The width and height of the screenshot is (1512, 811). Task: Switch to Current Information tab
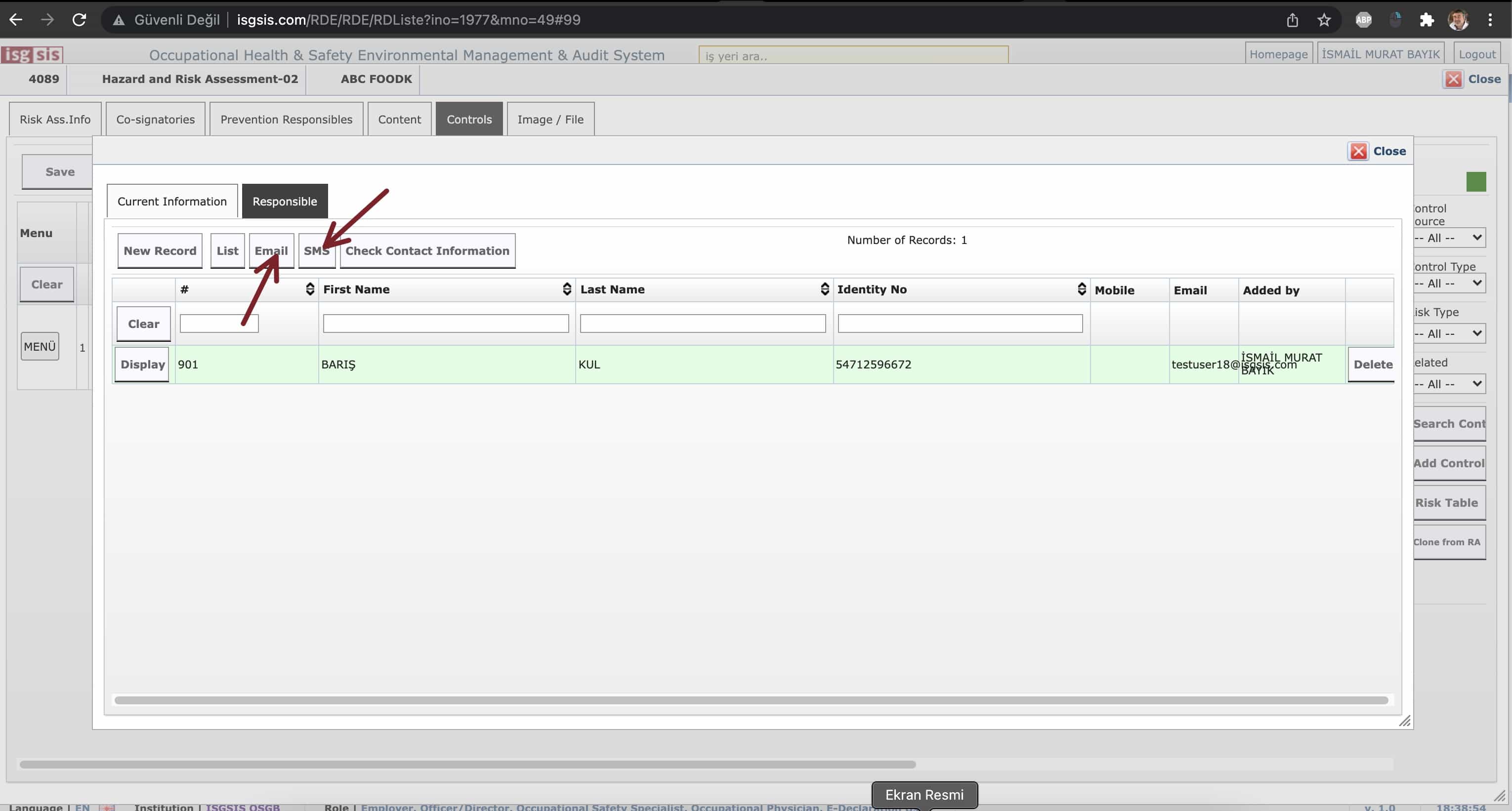pos(172,202)
